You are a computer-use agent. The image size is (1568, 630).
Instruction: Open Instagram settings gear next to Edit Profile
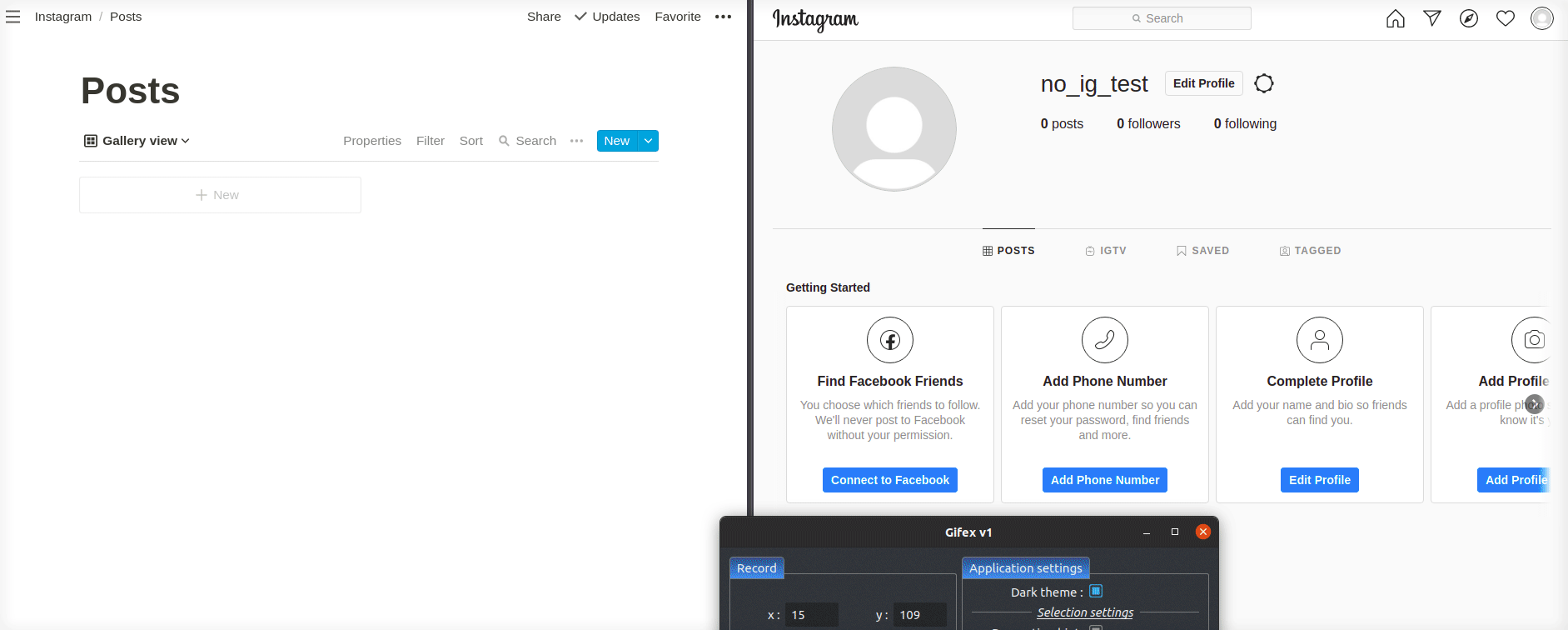tap(1264, 83)
